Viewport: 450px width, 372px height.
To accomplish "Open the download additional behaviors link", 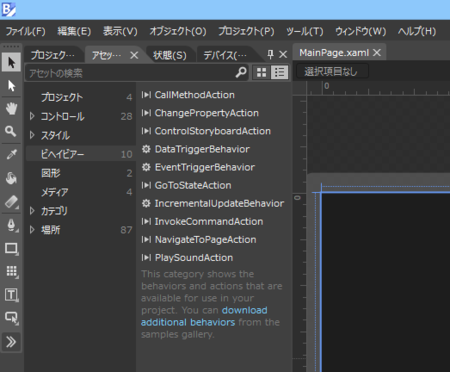I will [204, 316].
